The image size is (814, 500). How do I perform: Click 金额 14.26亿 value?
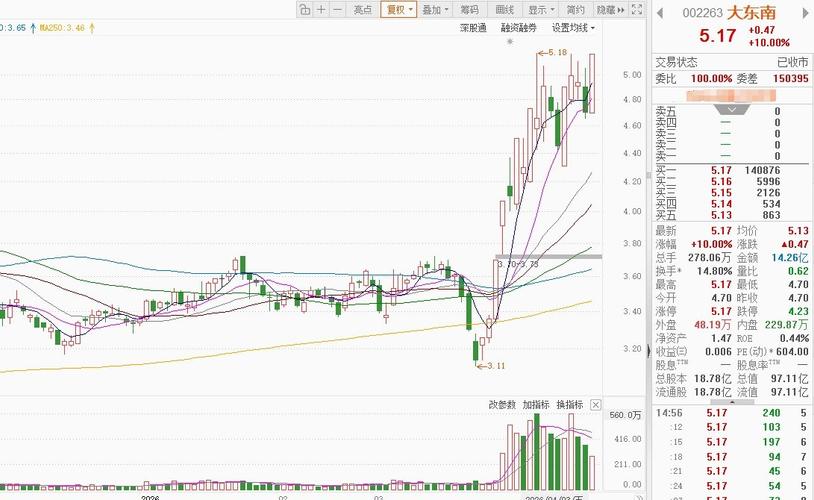790,258
